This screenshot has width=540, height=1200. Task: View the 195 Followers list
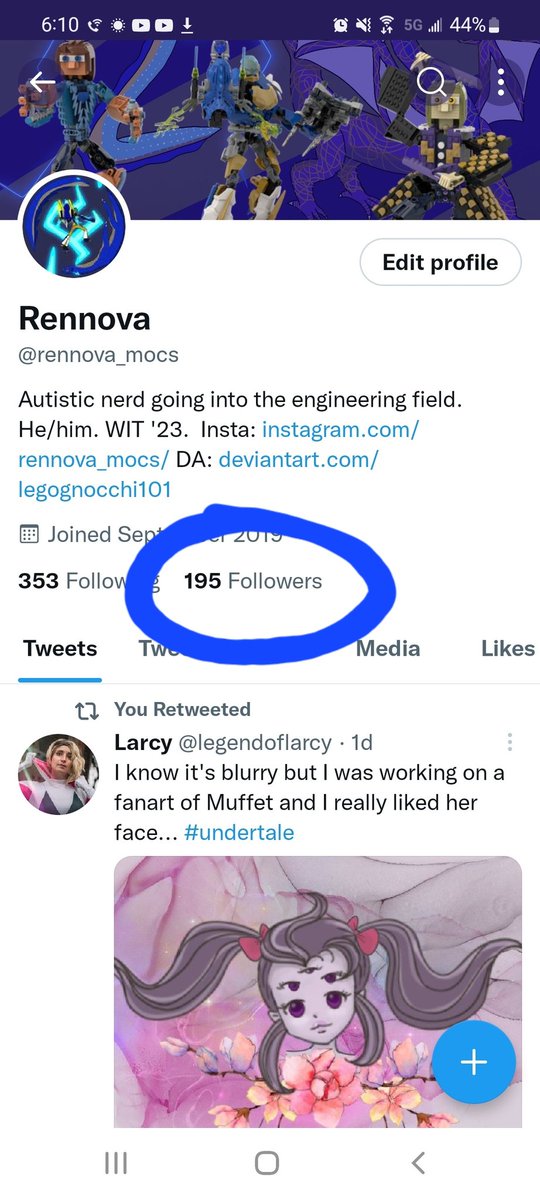[253, 581]
